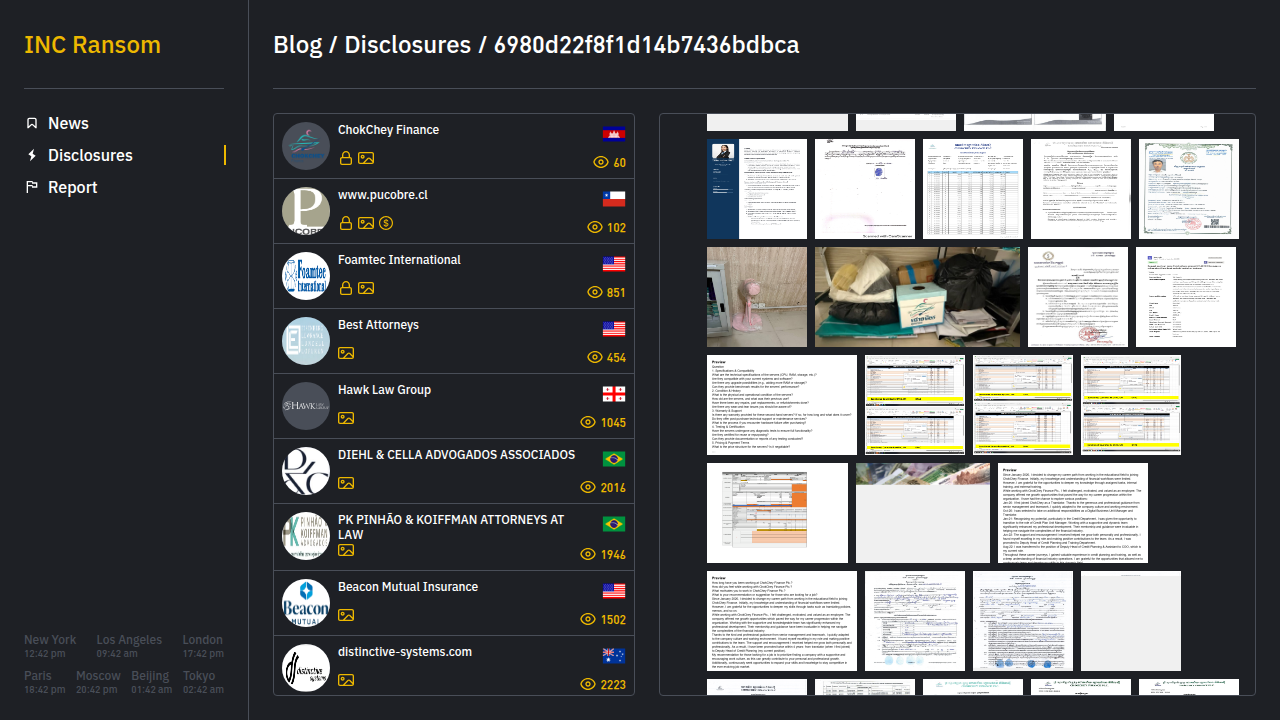
Task: Click the lightning icon beside Disclosures
Action: 32,155
